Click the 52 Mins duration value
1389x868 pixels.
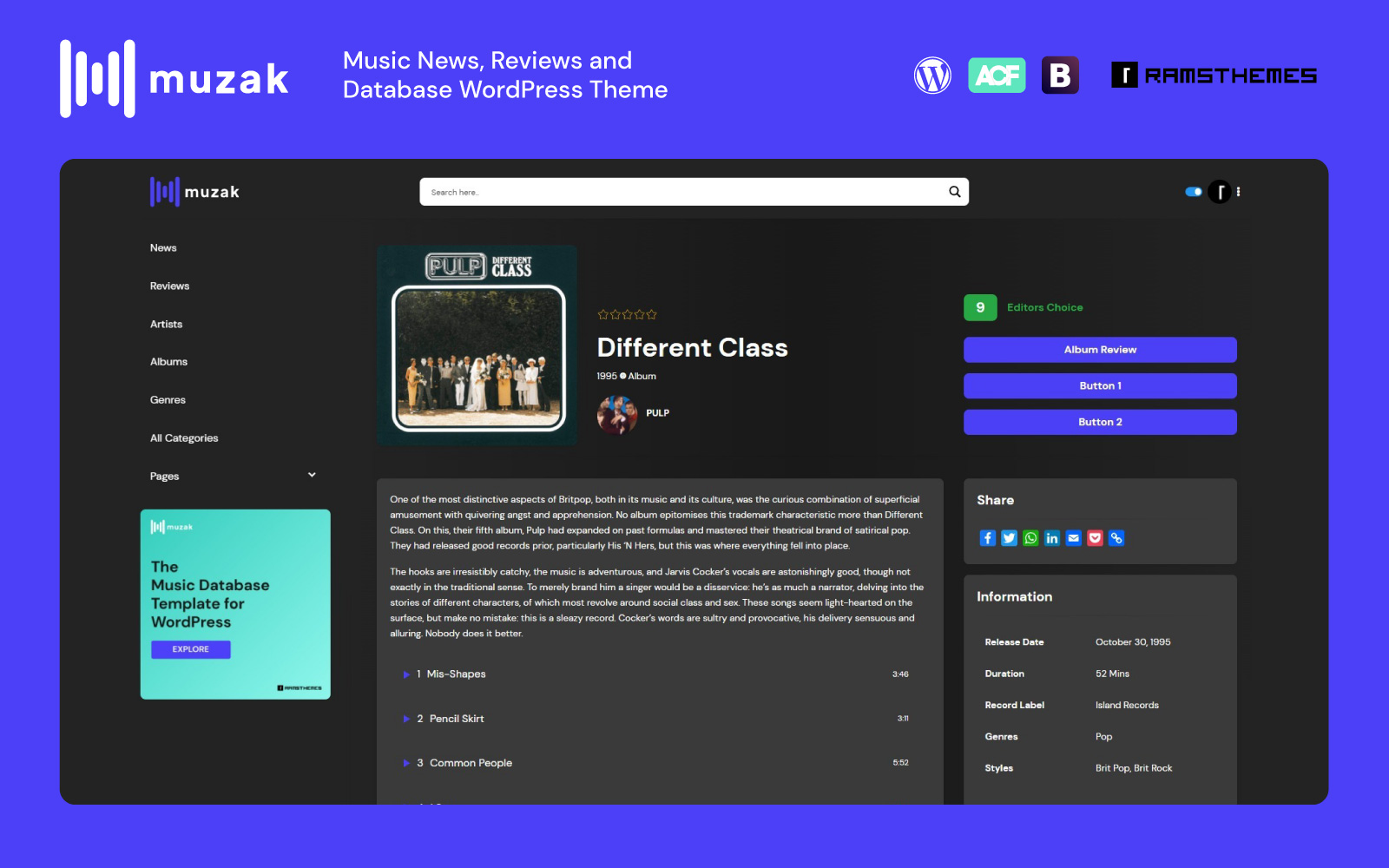[x=1112, y=674]
